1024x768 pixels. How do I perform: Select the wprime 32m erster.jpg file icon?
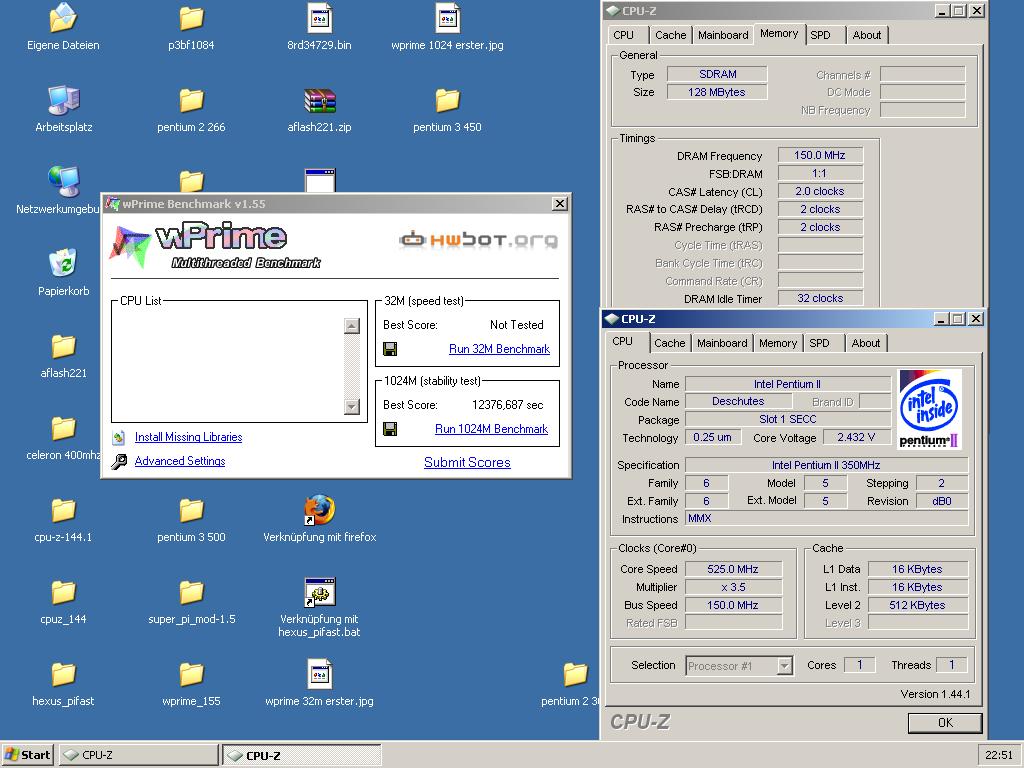click(319, 674)
